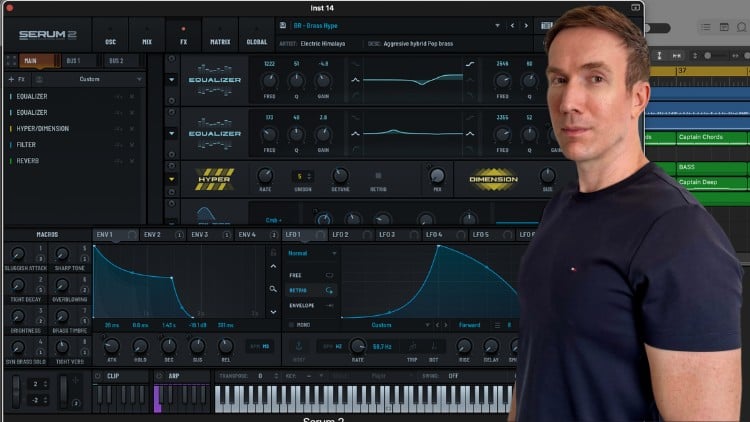Switch to the OSC page tab
750x422 pixels.
point(110,35)
